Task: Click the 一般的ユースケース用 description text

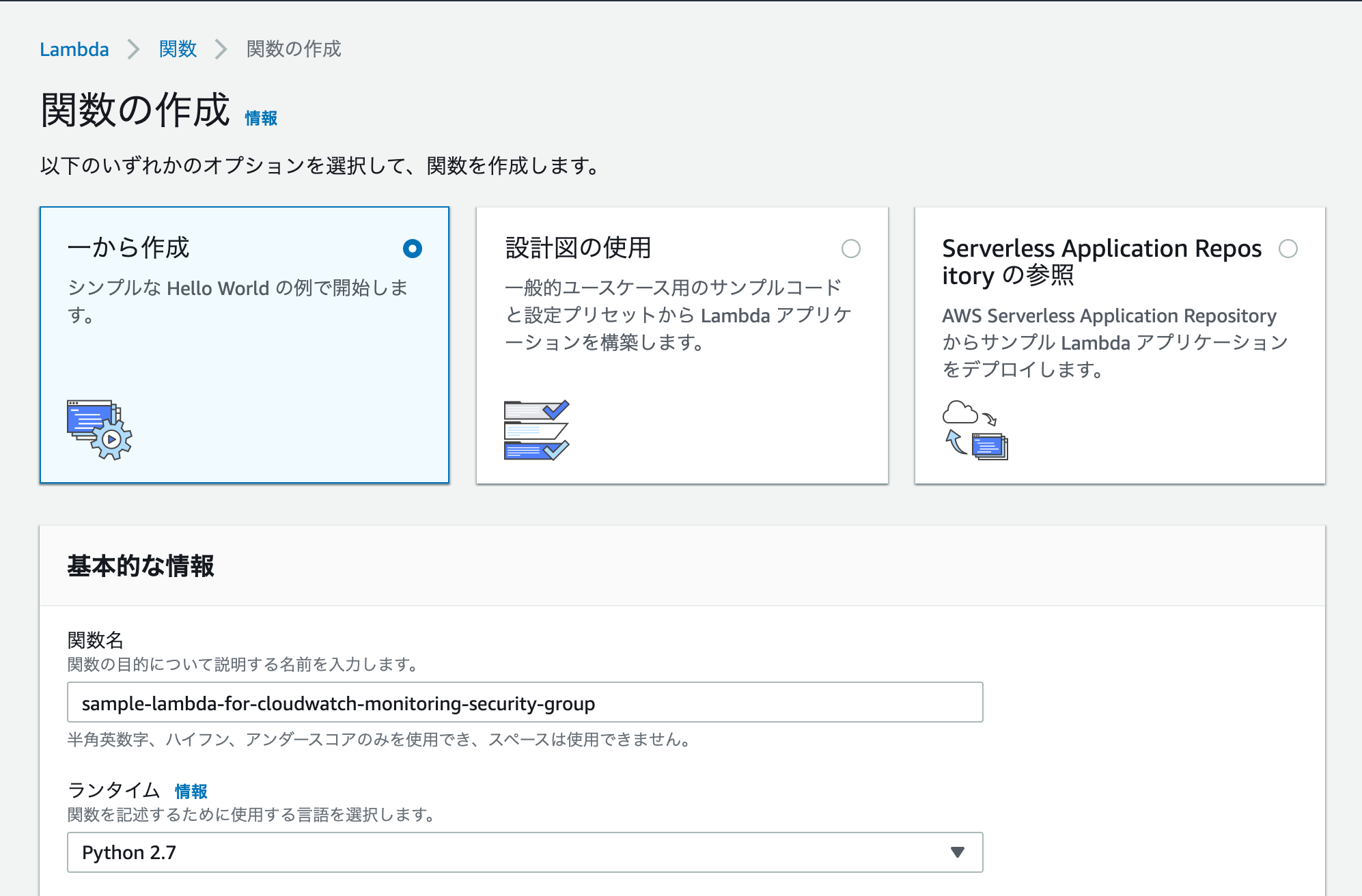Action: 678,315
